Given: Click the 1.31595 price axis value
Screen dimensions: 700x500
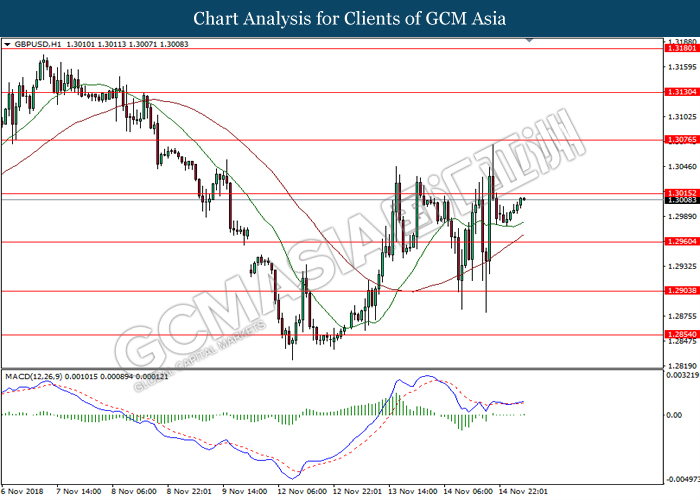Looking at the screenshot, I should 682,67.
